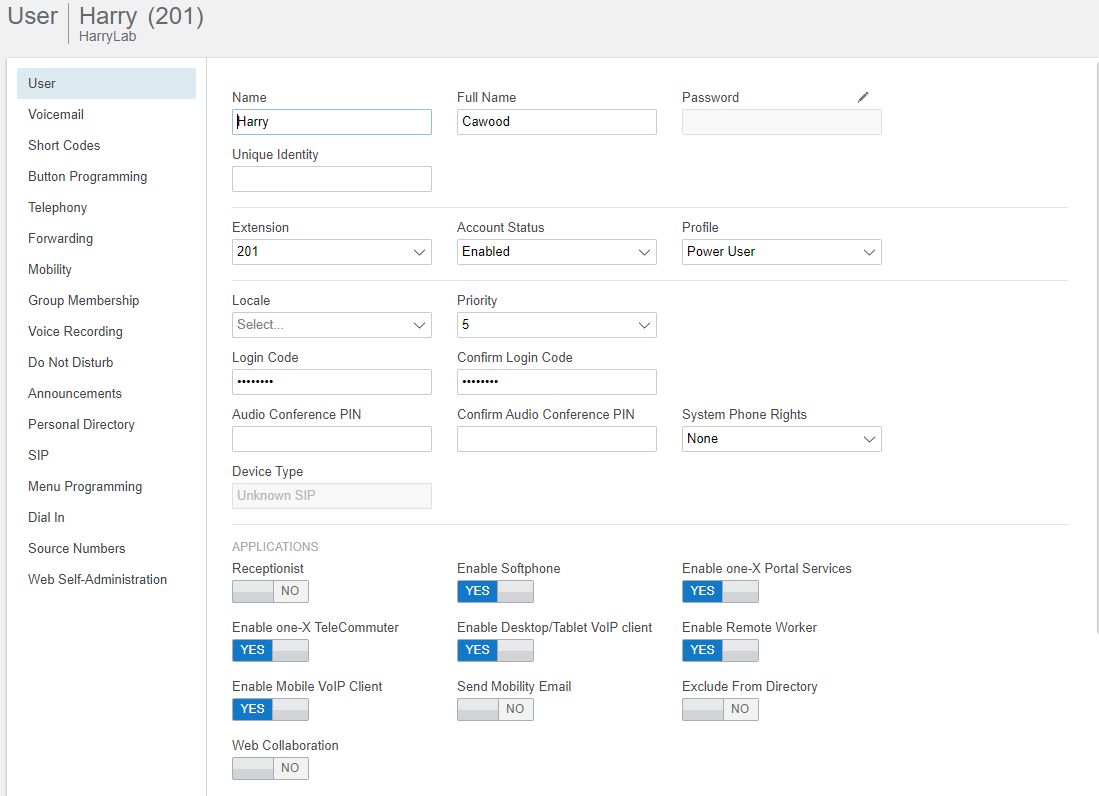
Task: Open the Announcements section
Action: coord(75,393)
